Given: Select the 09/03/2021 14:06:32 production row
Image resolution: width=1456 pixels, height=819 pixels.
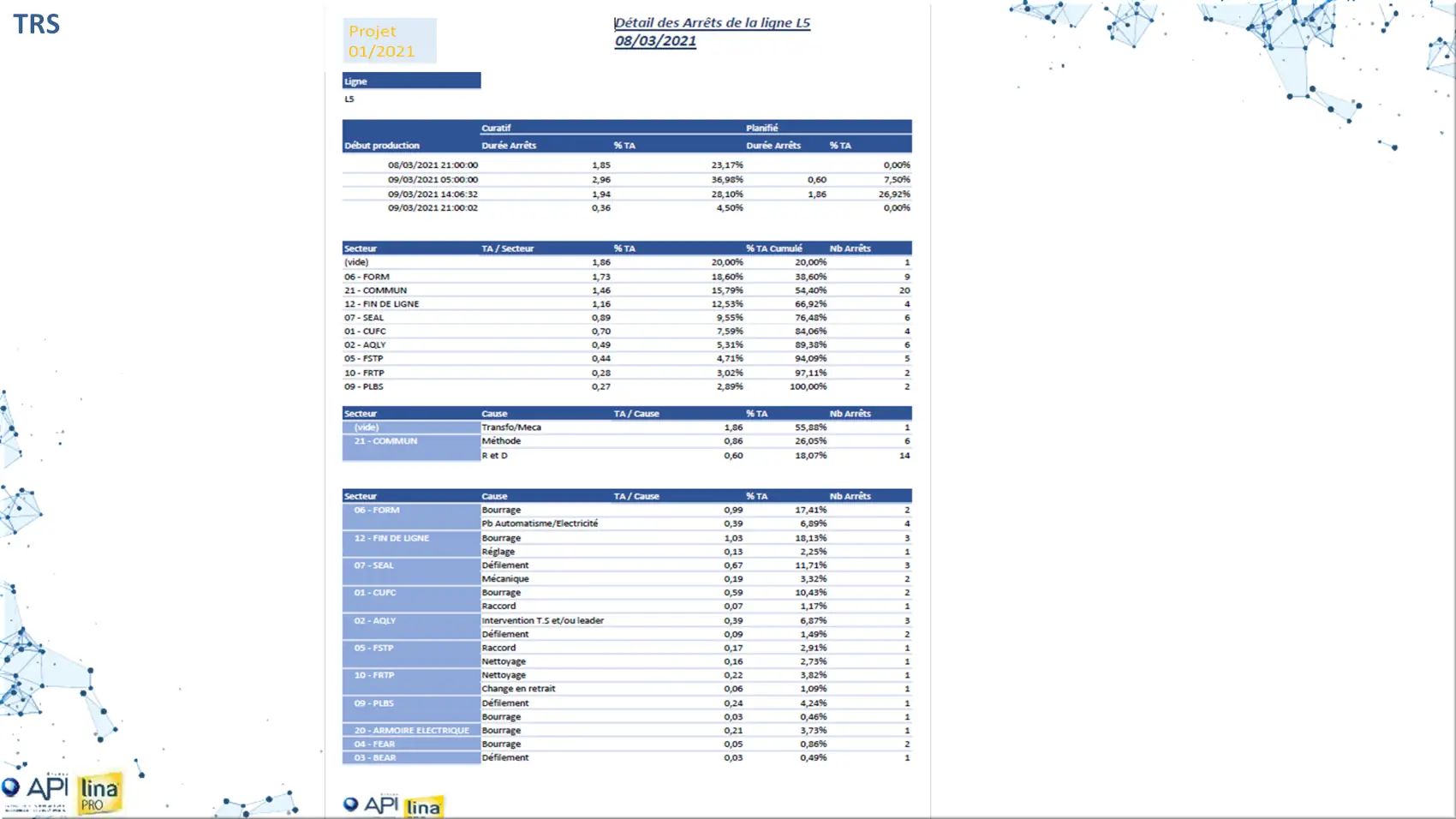Looking at the screenshot, I should (433, 194).
